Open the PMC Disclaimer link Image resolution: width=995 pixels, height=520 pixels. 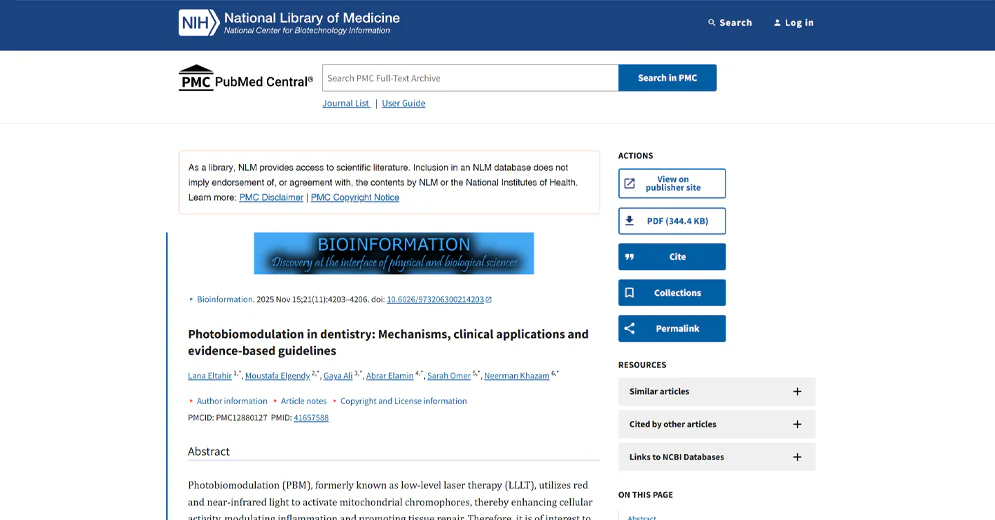271,197
